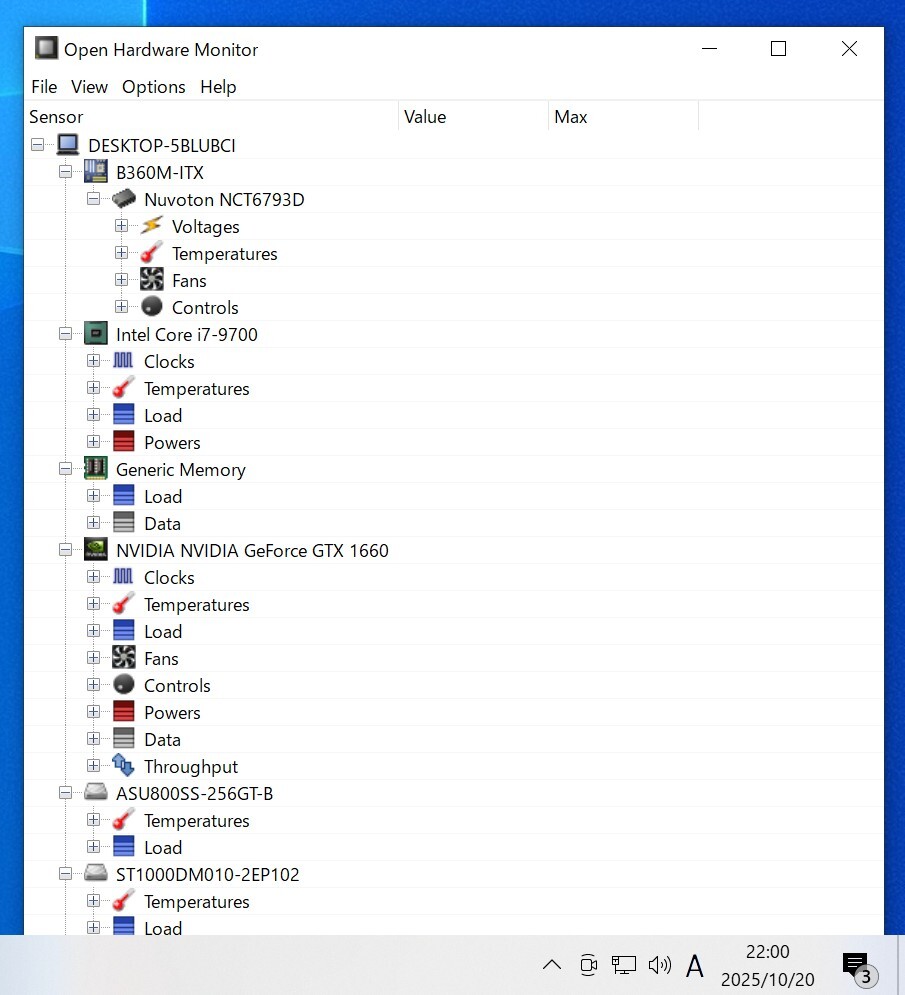Click the Value column header

pos(473,117)
